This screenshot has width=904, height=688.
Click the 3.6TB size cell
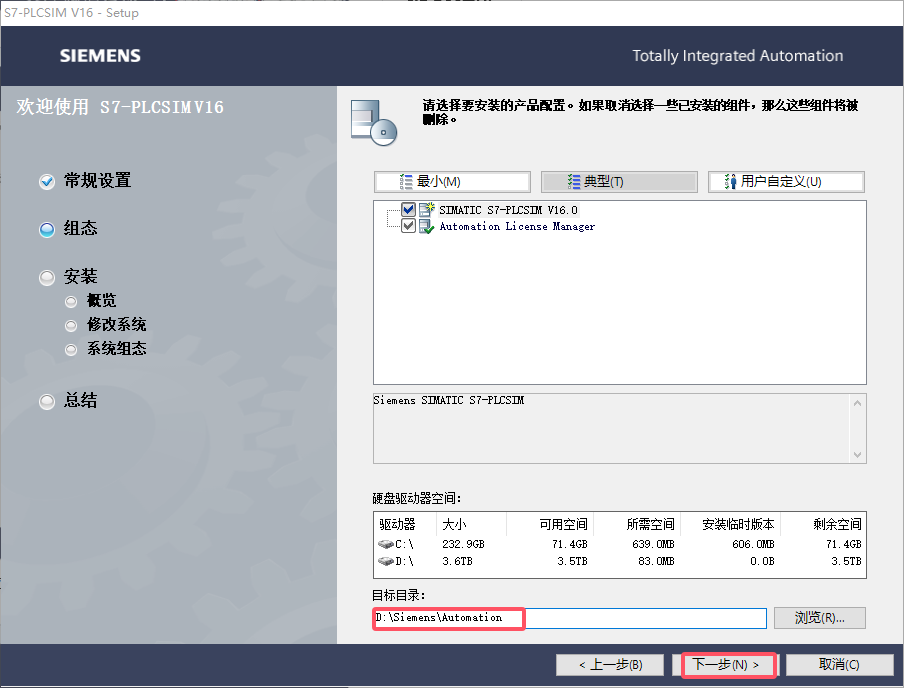(457, 561)
